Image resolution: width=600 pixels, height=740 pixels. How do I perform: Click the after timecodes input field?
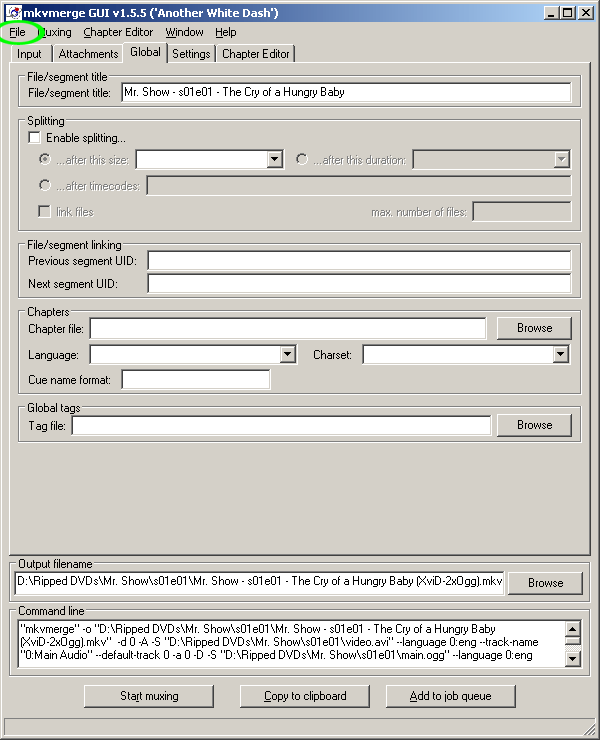point(359,185)
